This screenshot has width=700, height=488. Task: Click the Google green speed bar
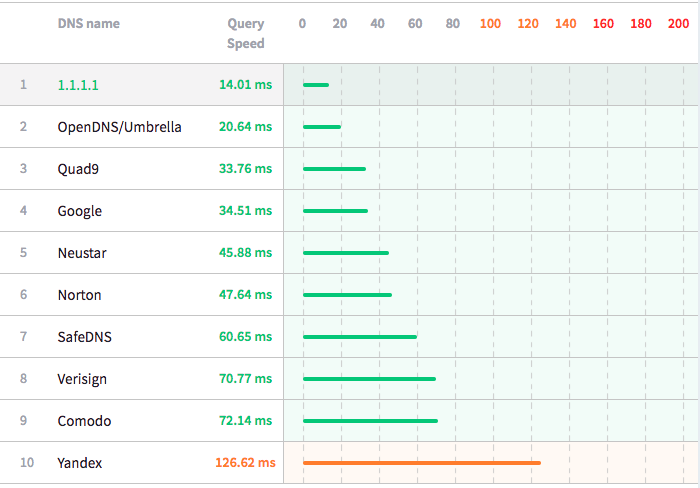335,211
